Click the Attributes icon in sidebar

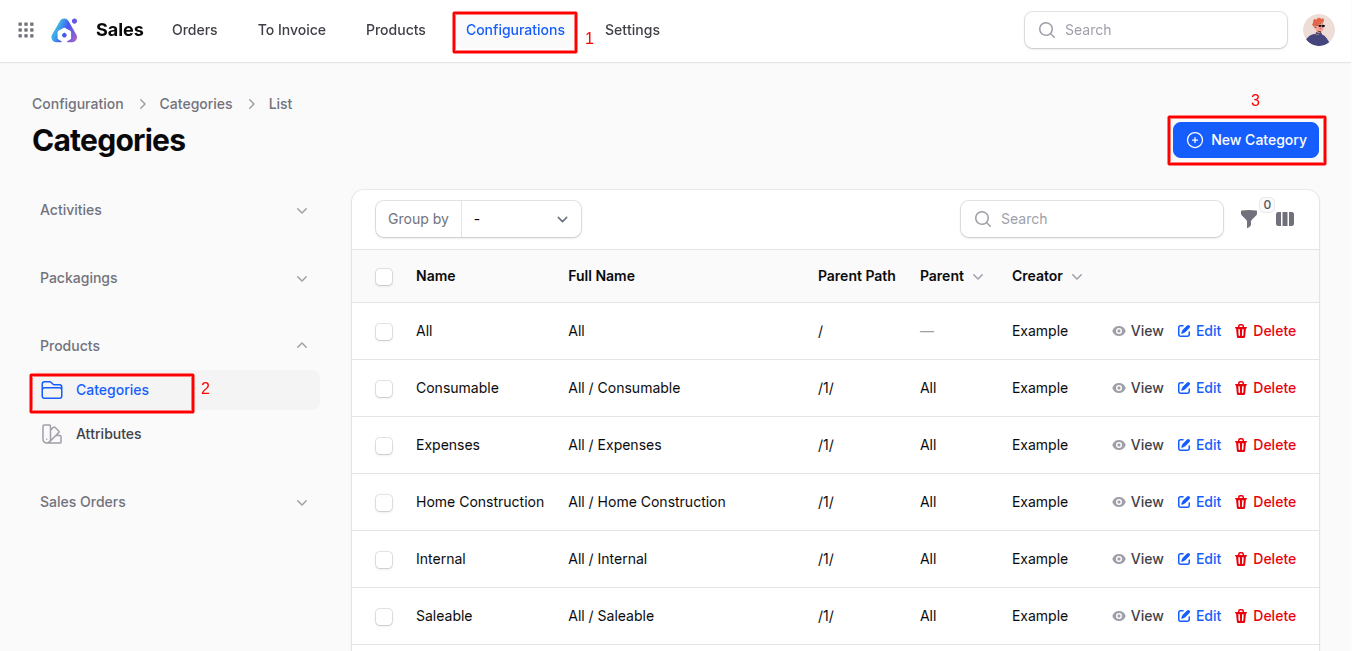(52, 434)
